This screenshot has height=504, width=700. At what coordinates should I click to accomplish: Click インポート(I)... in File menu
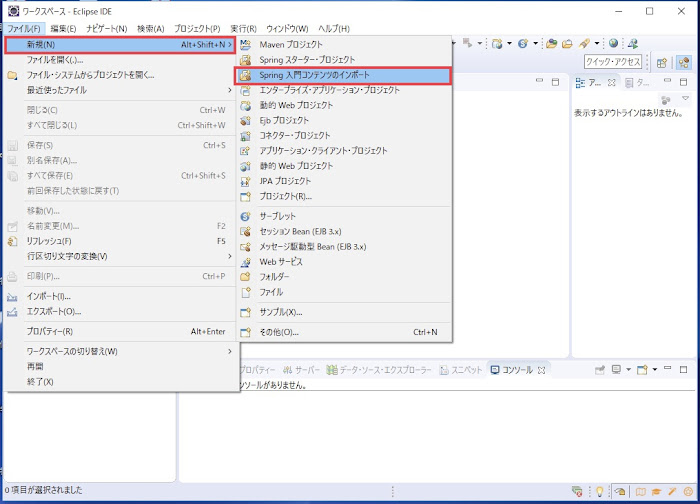click(121, 296)
